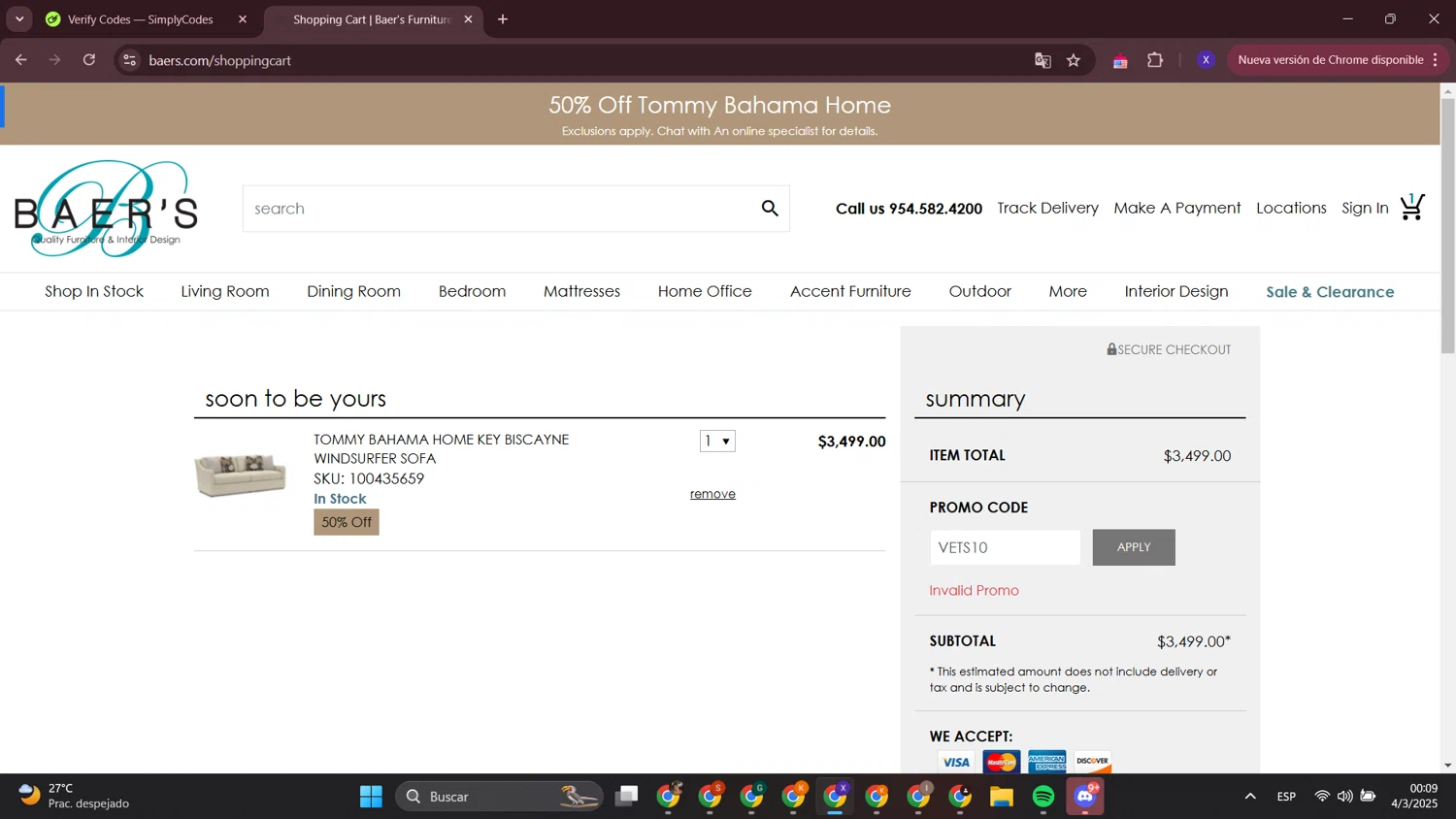Focus the promo code field containing VETS10
The height and width of the screenshot is (819, 1456).
click(x=1005, y=547)
